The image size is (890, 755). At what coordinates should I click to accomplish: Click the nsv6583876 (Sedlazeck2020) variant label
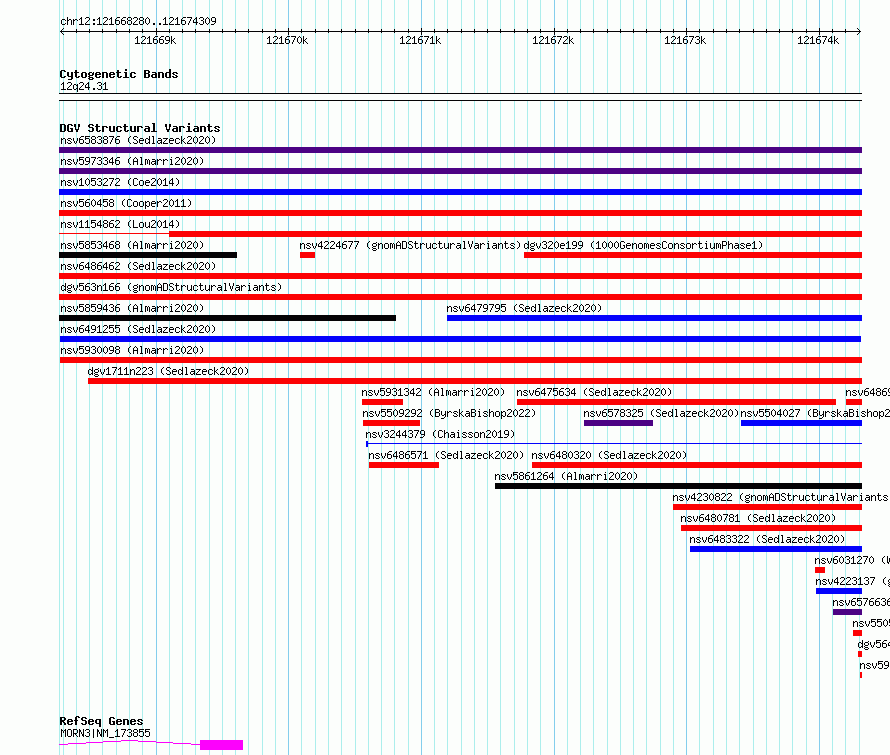click(x=138, y=140)
